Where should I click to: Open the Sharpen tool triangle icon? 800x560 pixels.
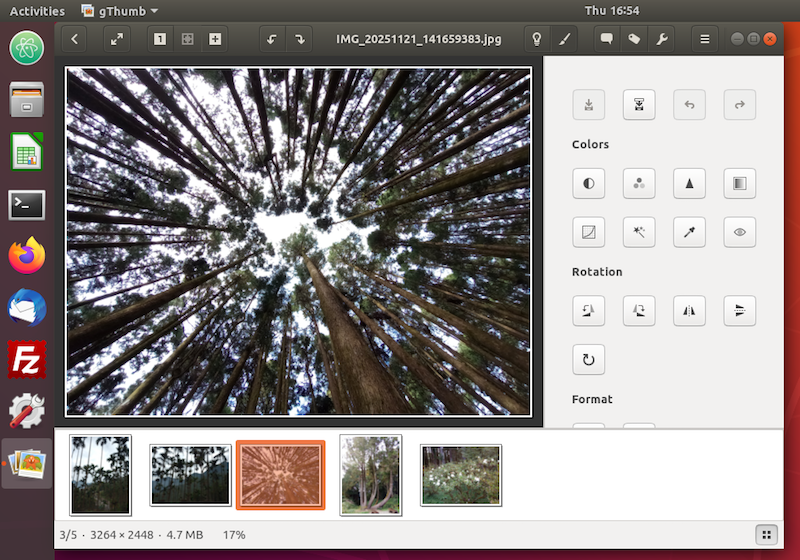(x=689, y=184)
